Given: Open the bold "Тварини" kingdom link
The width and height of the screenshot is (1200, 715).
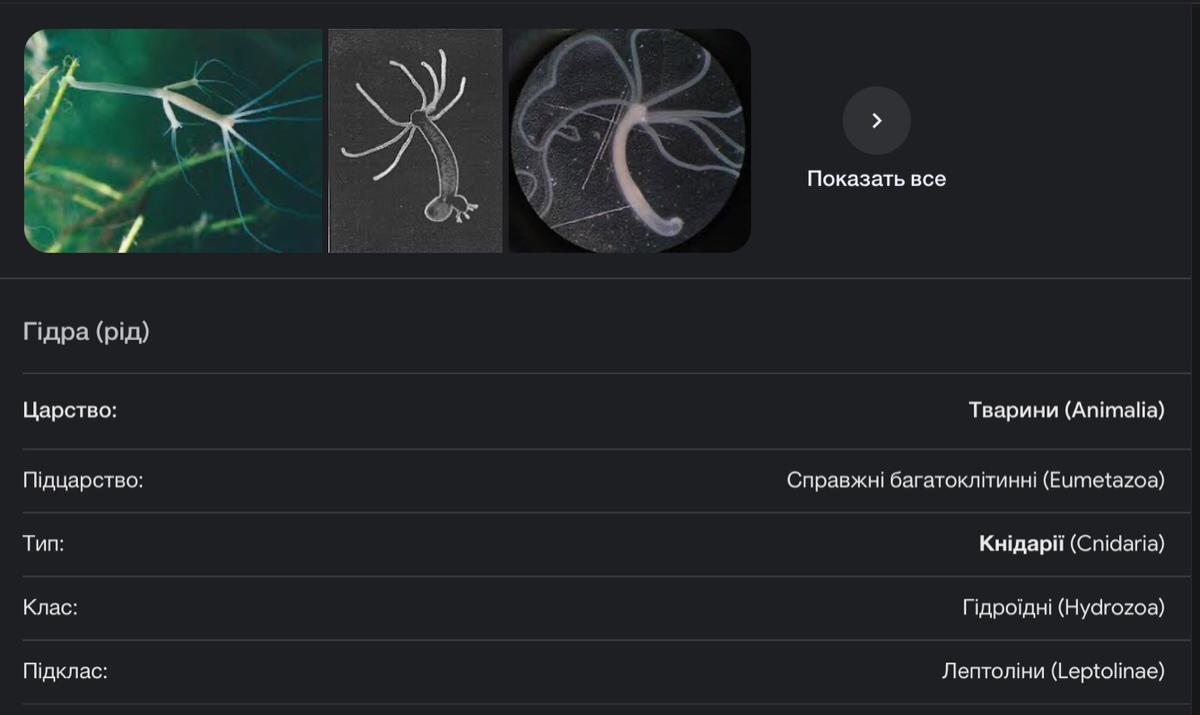Looking at the screenshot, I should click(x=1013, y=410).
